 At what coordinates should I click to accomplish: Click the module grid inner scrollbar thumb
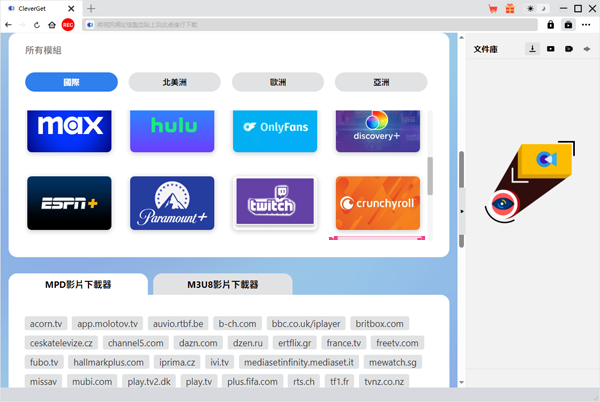[x=430, y=176]
